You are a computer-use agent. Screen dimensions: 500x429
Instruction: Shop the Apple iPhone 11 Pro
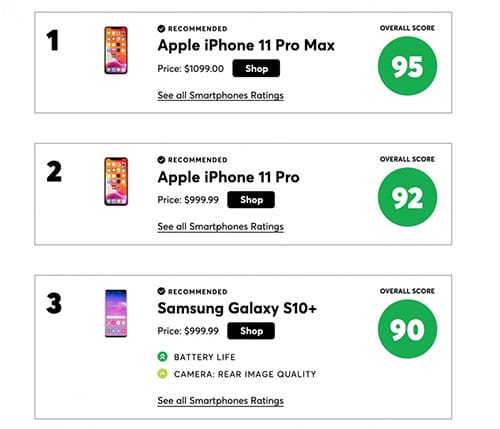pyautogui.click(x=251, y=200)
